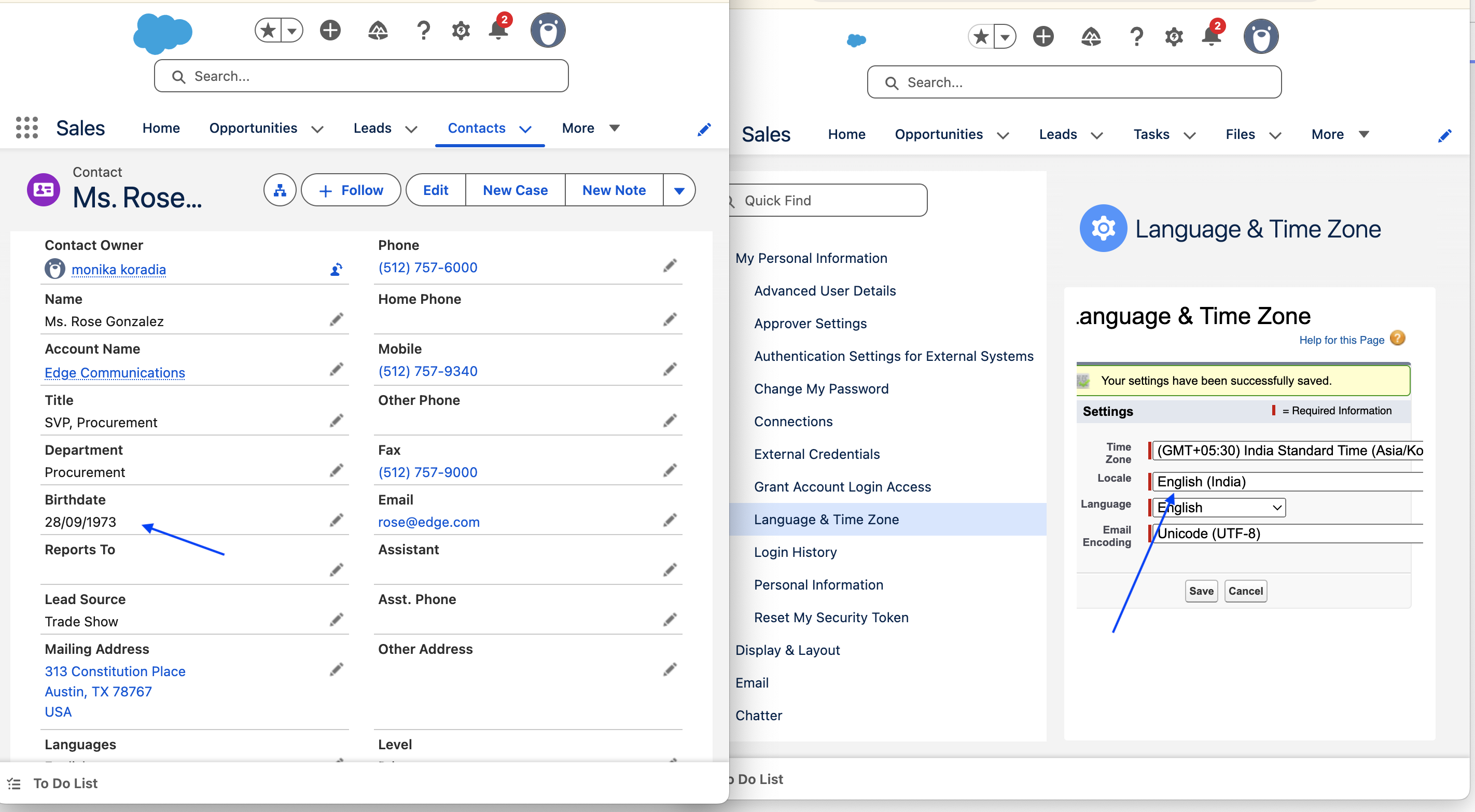Image resolution: width=1475 pixels, height=812 pixels.
Task: Open global actions plus icon in Contact window
Action: pyautogui.click(x=330, y=31)
